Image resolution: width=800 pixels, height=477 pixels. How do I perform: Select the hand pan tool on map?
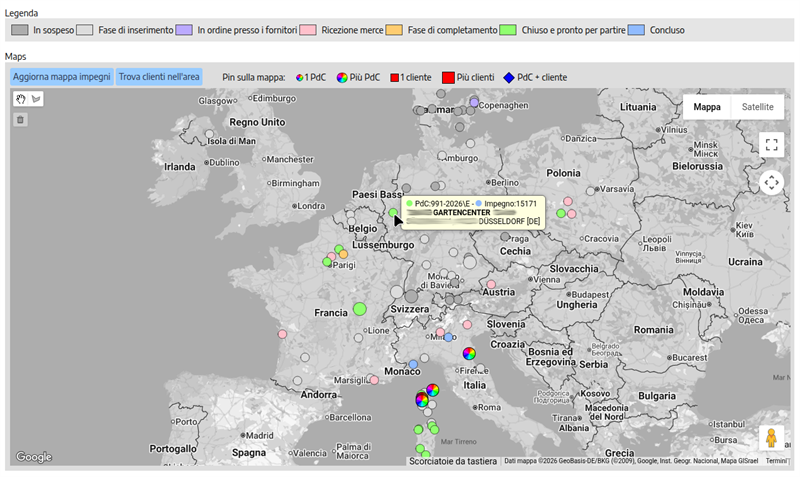[x=21, y=99]
